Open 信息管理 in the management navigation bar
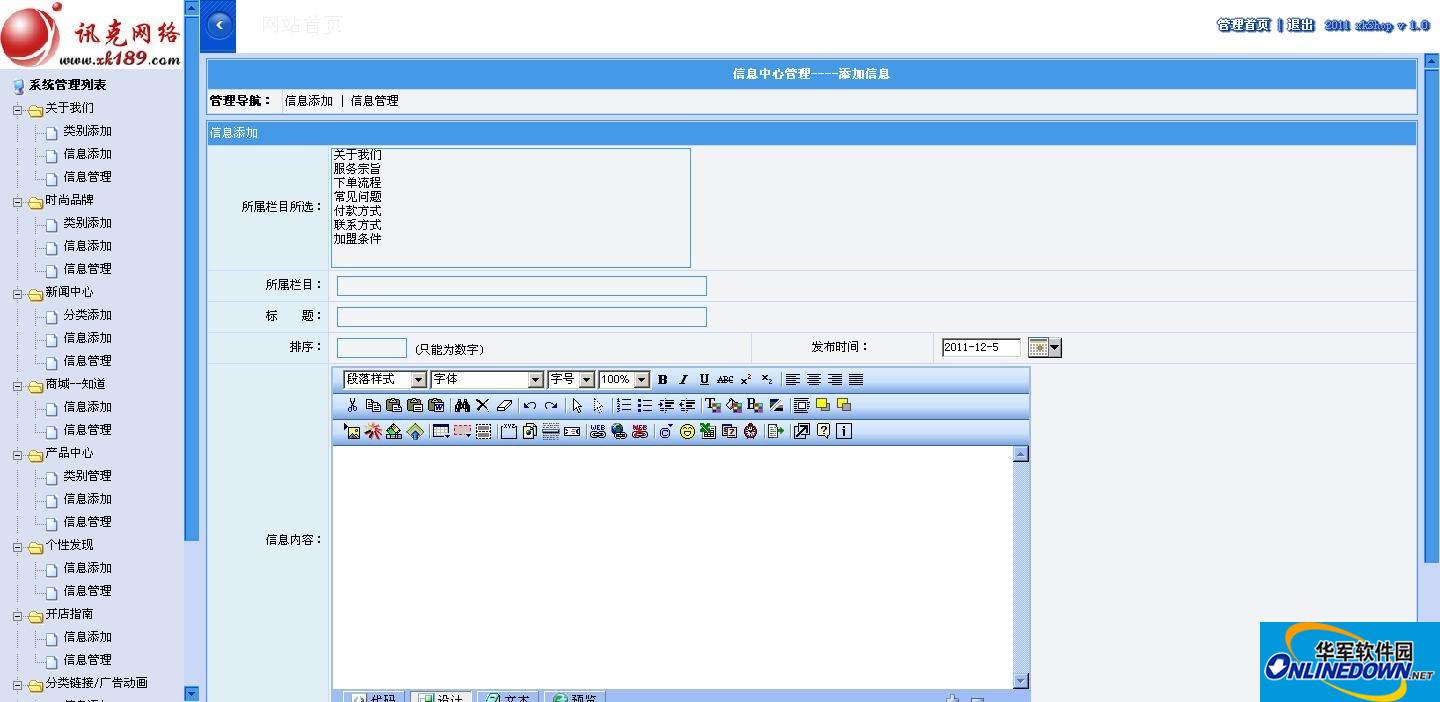 pos(375,101)
